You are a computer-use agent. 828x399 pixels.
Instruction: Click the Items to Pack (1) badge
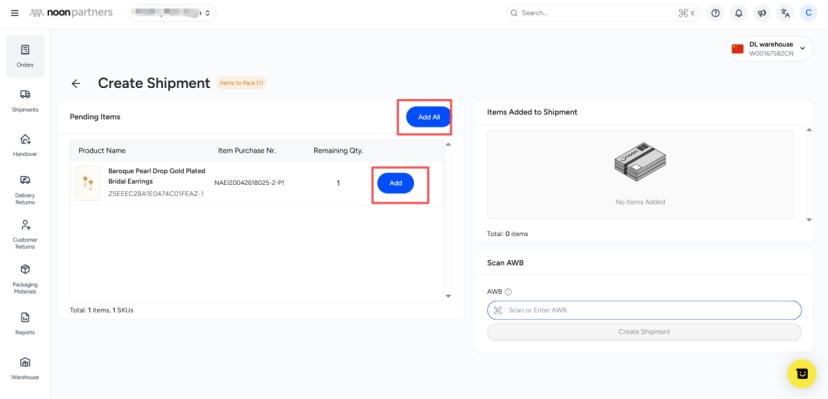[x=241, y=83]
